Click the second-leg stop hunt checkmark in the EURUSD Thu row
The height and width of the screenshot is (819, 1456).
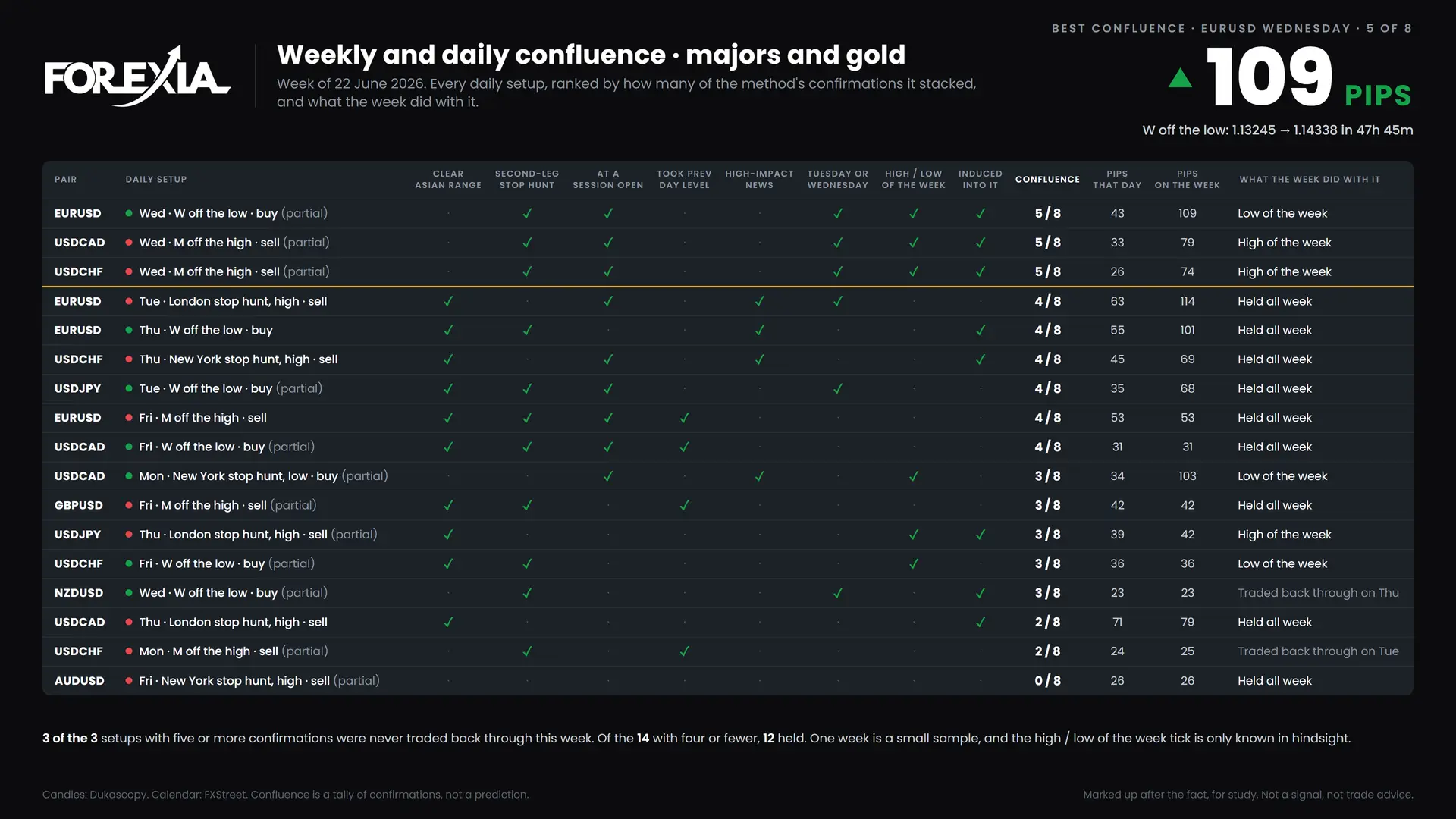point(527,330)
